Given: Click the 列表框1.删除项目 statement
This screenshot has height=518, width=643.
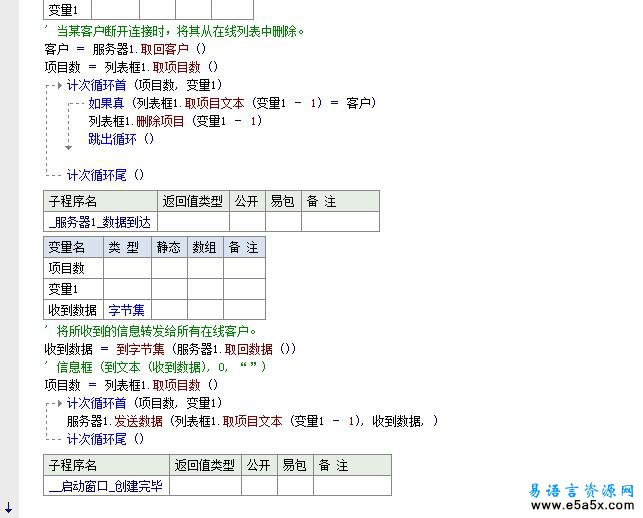Looking at the screenshot, I should pyautogui.click(x=175, y=121).
